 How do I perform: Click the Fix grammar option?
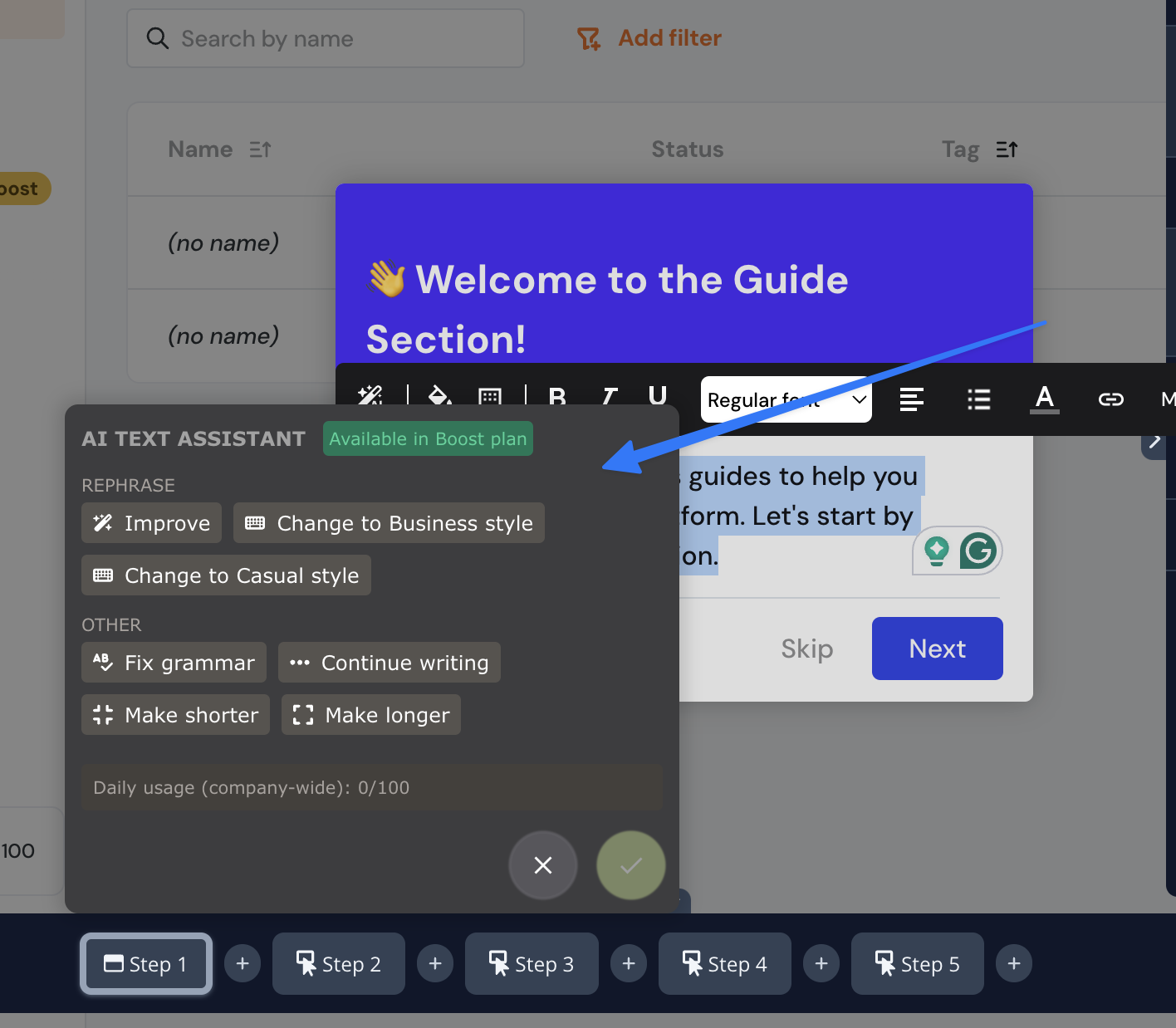point(174,663)
